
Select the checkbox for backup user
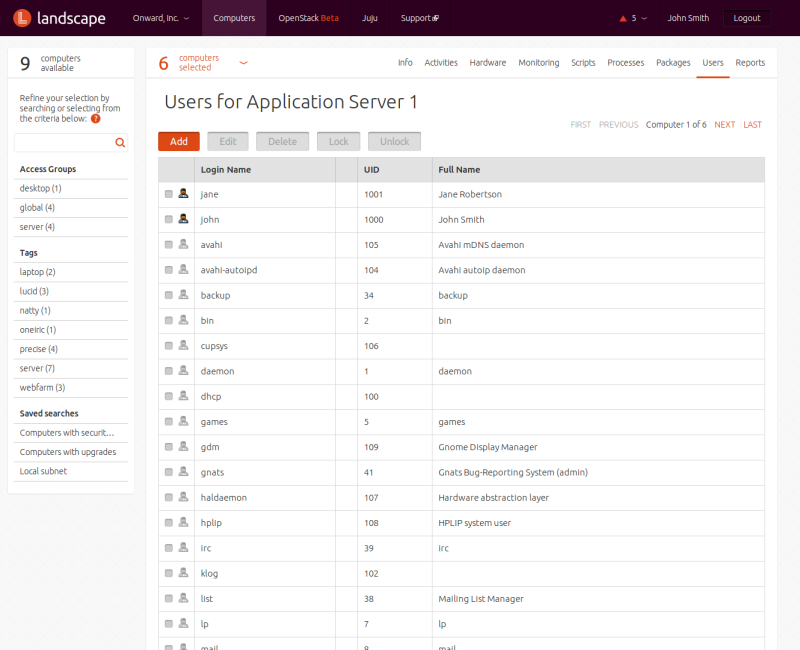tap(169, 295)
